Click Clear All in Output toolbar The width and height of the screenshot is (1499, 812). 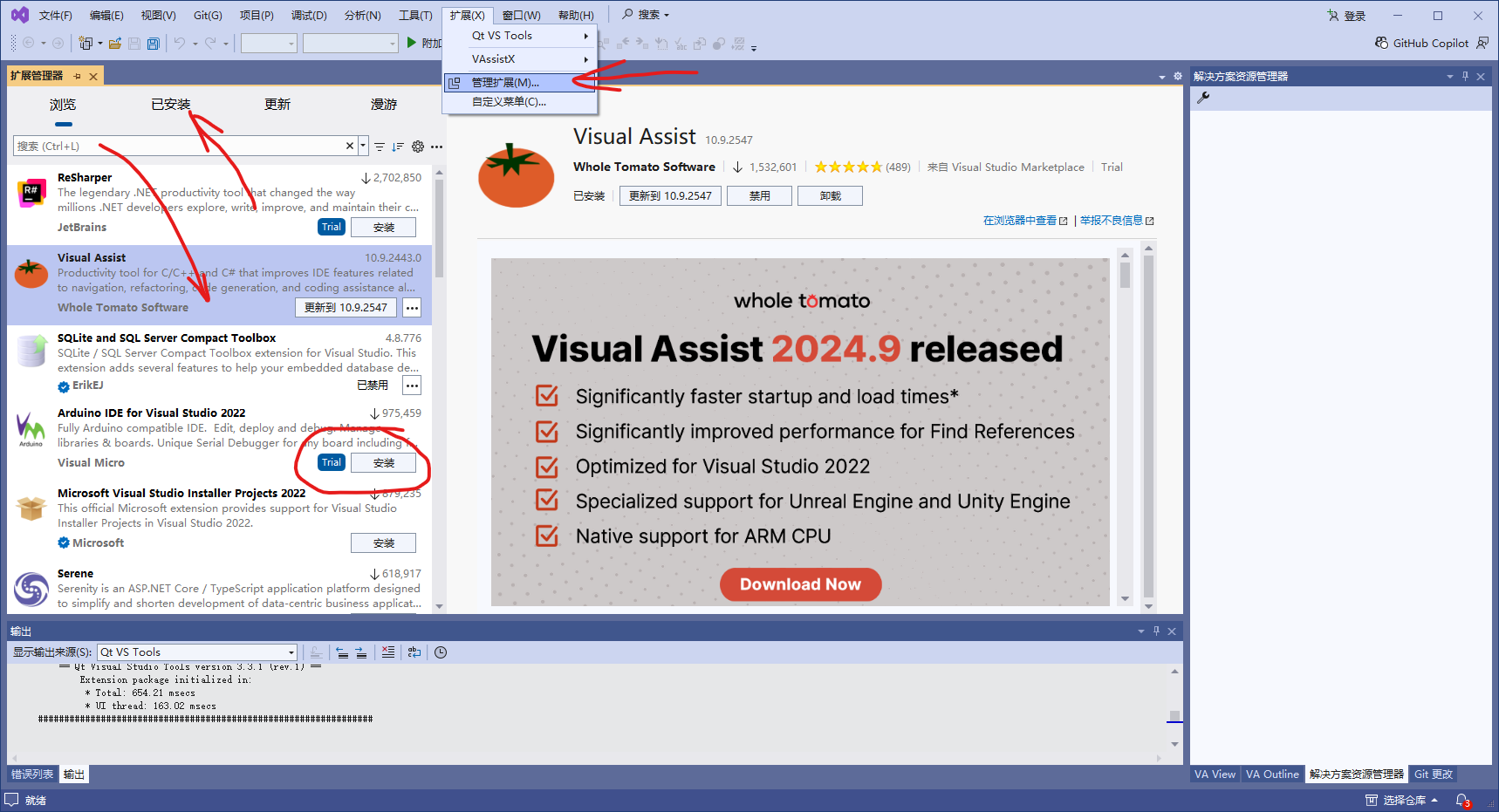(x=388, y=652)
